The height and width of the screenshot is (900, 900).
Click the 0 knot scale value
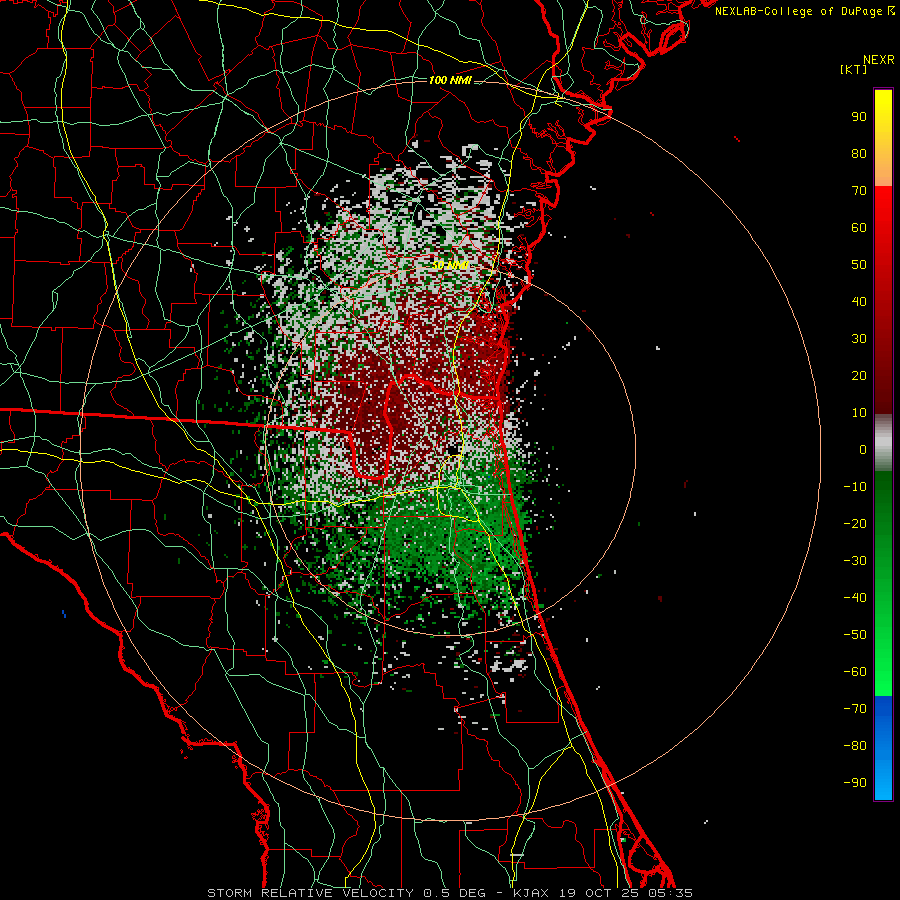pyautogui.click(x=863, y=450)
